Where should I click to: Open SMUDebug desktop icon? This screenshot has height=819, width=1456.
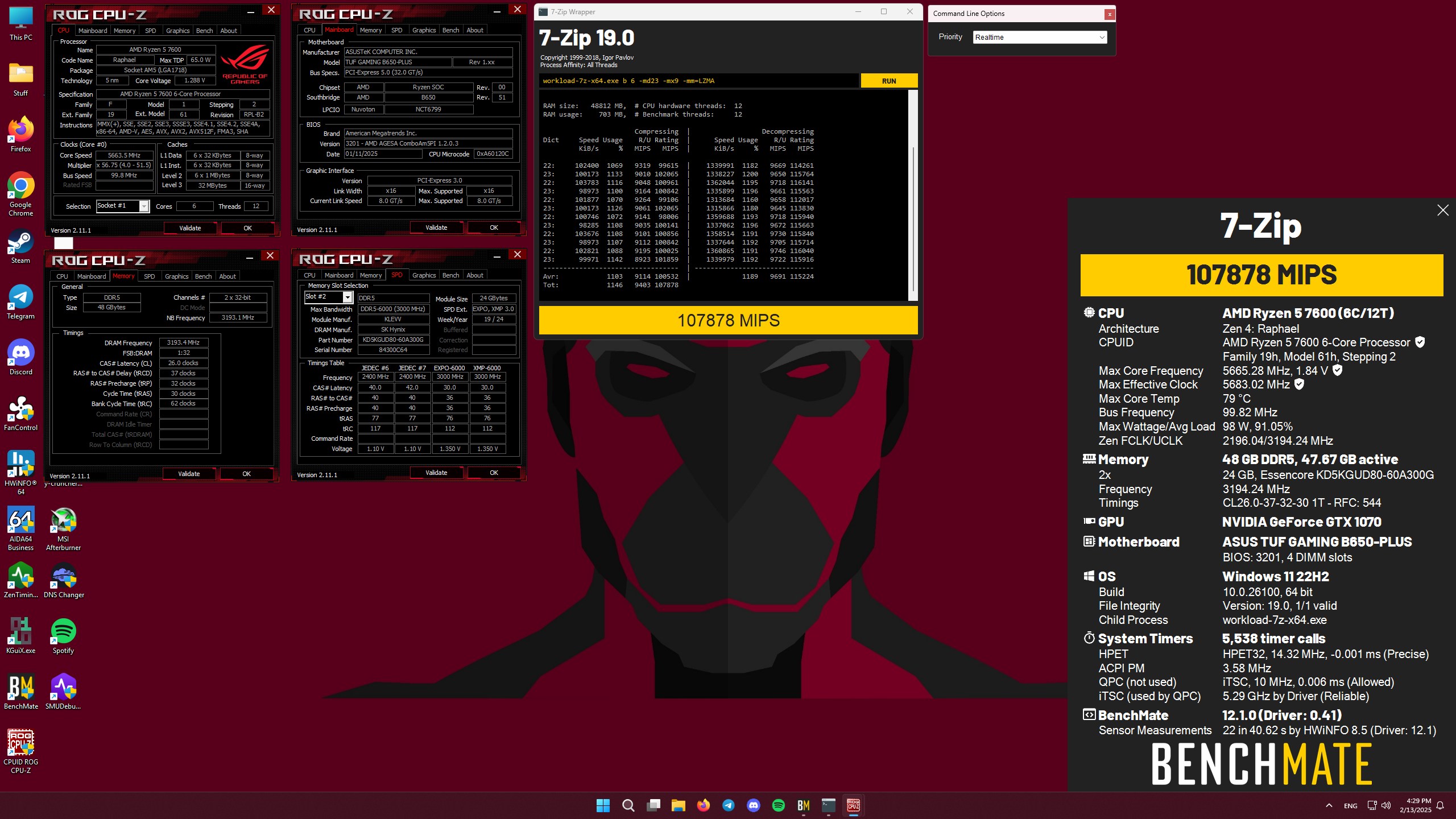[x=63, y=692]
